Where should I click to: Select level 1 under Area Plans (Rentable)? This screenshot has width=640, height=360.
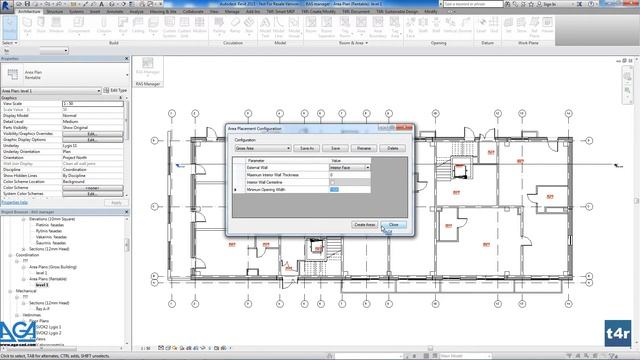tap(42, 285)
